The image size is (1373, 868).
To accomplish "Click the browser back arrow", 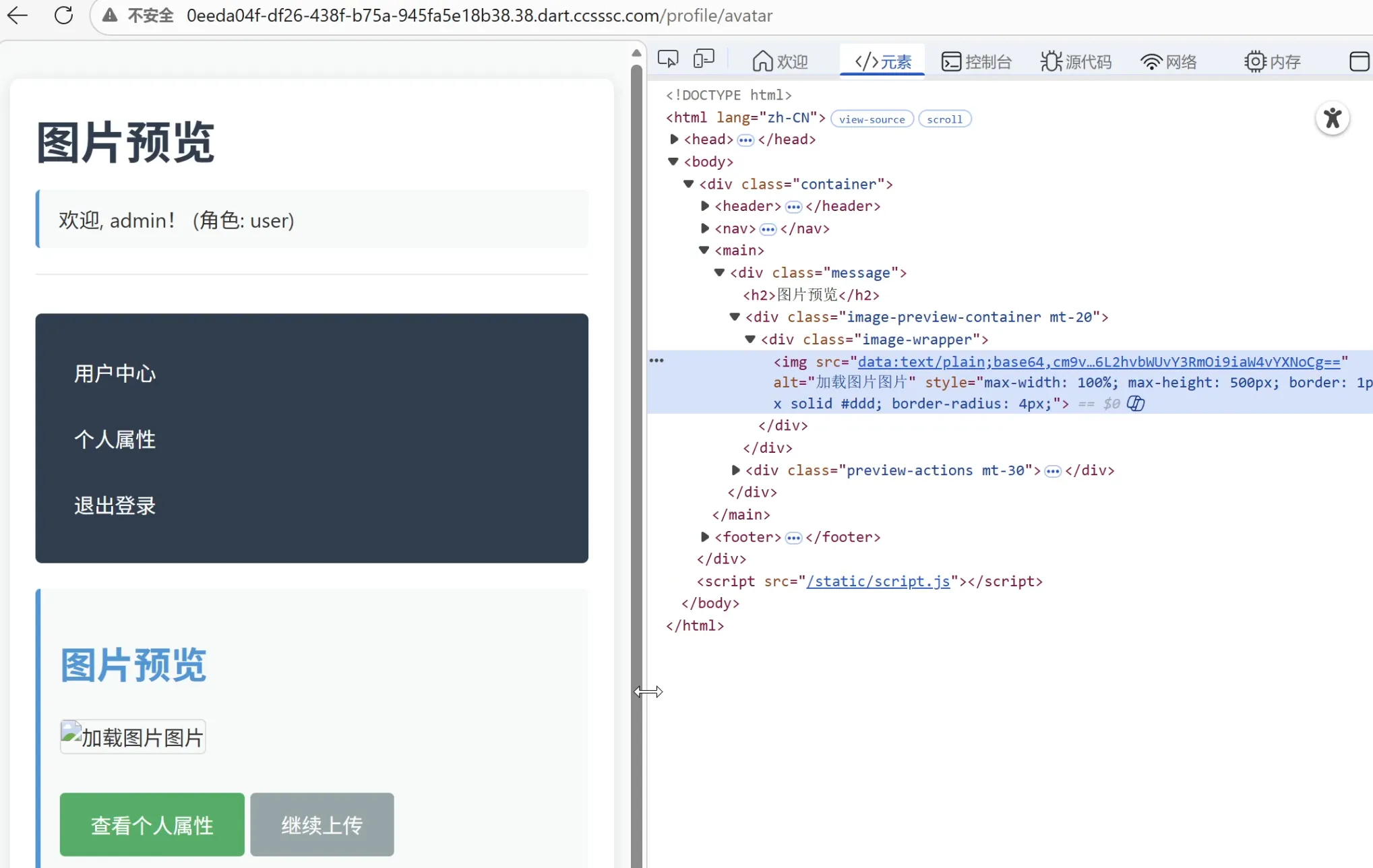I will 18,15.
